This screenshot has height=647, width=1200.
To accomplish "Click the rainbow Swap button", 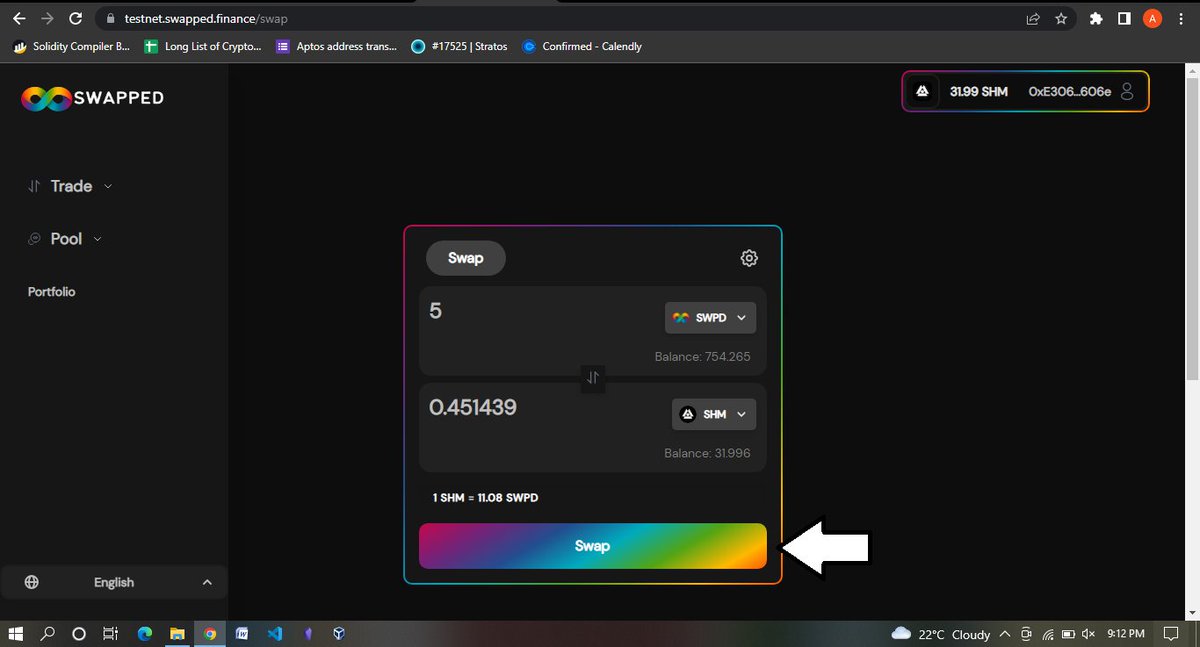I will tap(593, 546).
